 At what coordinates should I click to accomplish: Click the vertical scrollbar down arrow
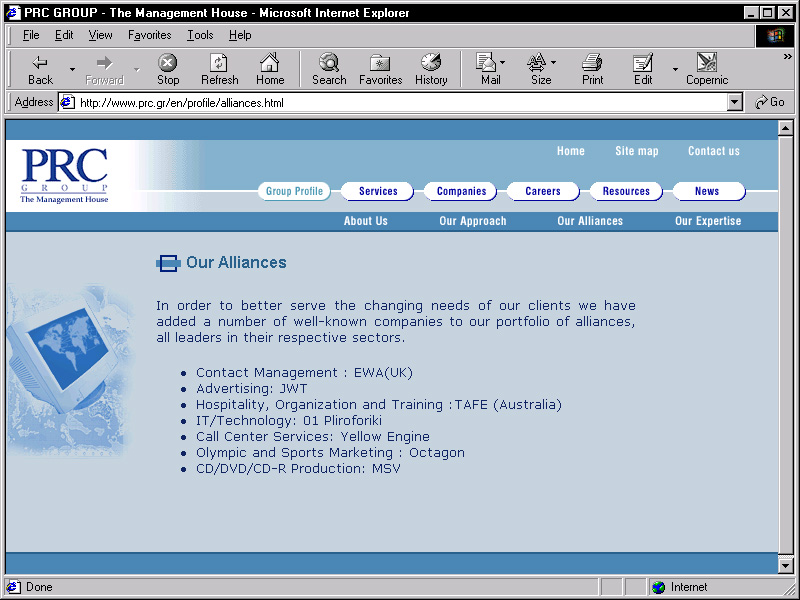[786, 565]
